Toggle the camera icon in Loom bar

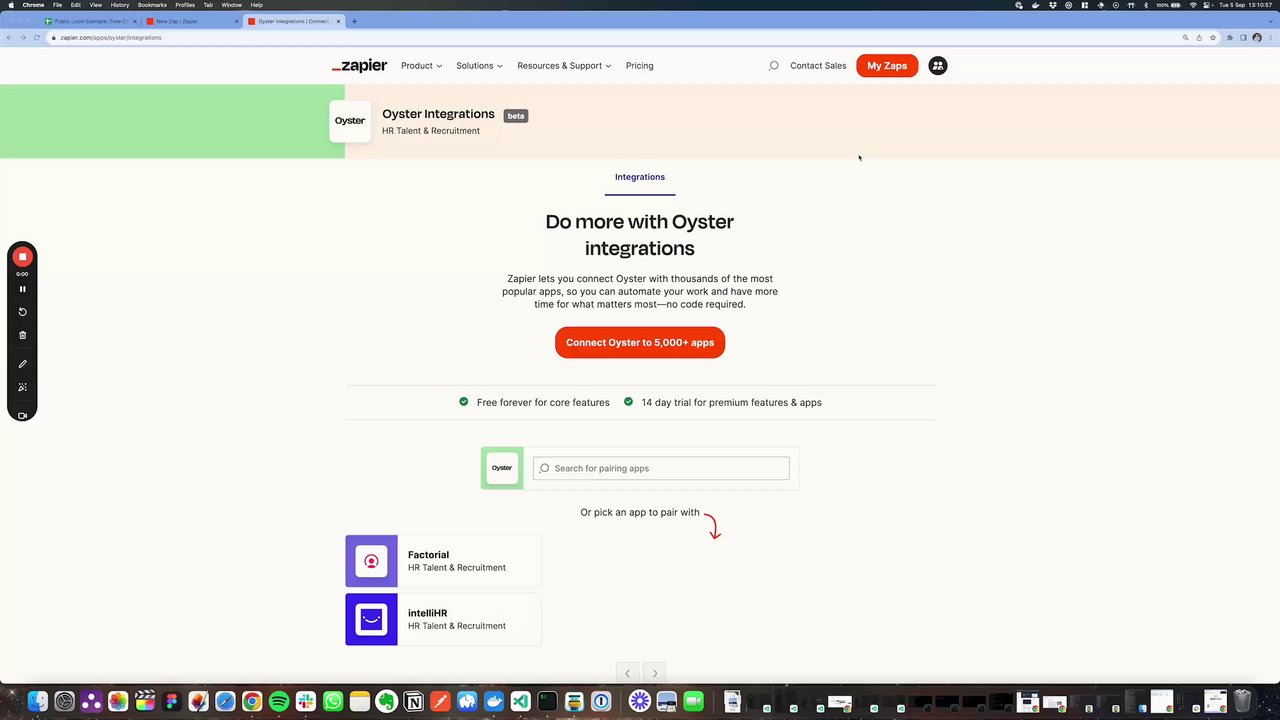22,415
